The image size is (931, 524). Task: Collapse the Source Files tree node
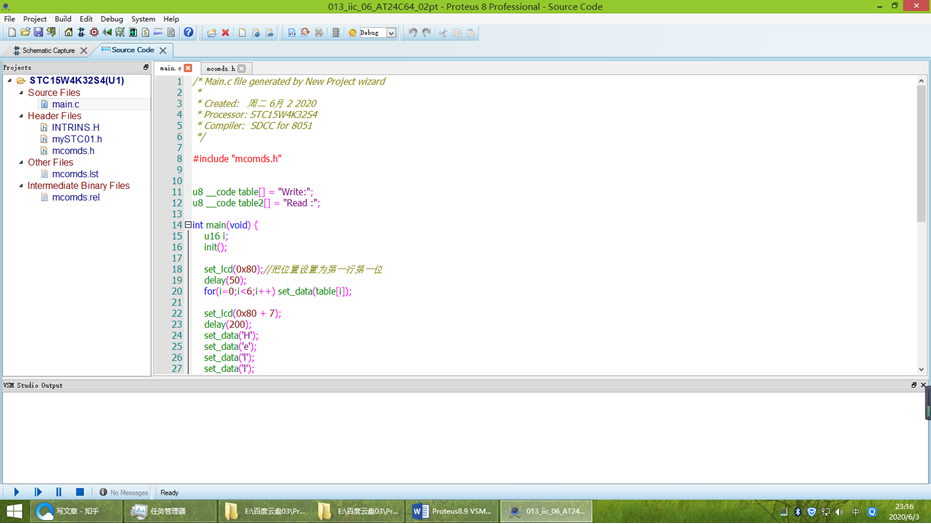(x=20, y=93)
